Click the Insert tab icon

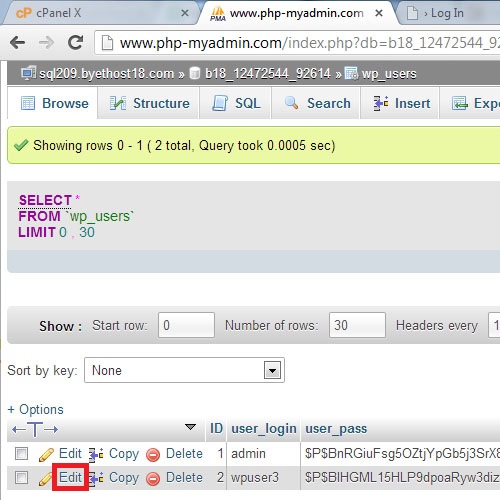tap(381, 103)
